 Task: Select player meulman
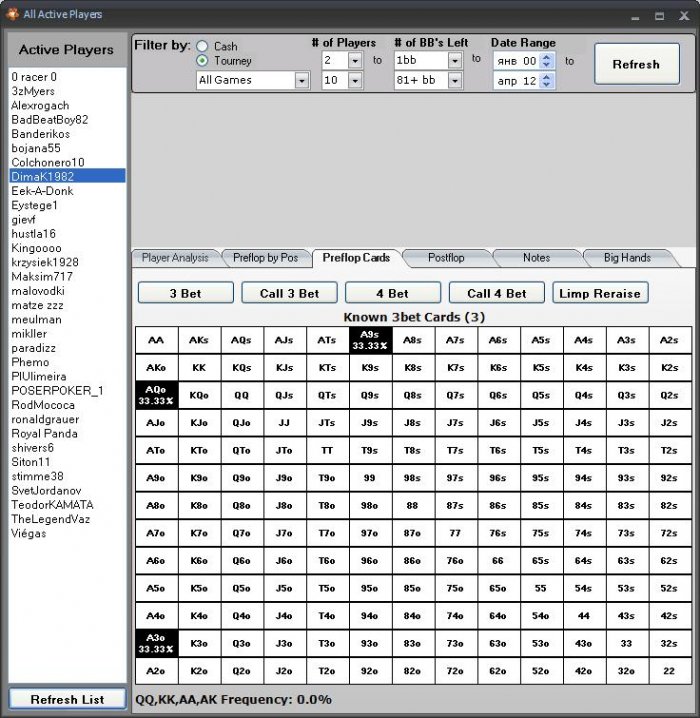[x=67, y=319]
